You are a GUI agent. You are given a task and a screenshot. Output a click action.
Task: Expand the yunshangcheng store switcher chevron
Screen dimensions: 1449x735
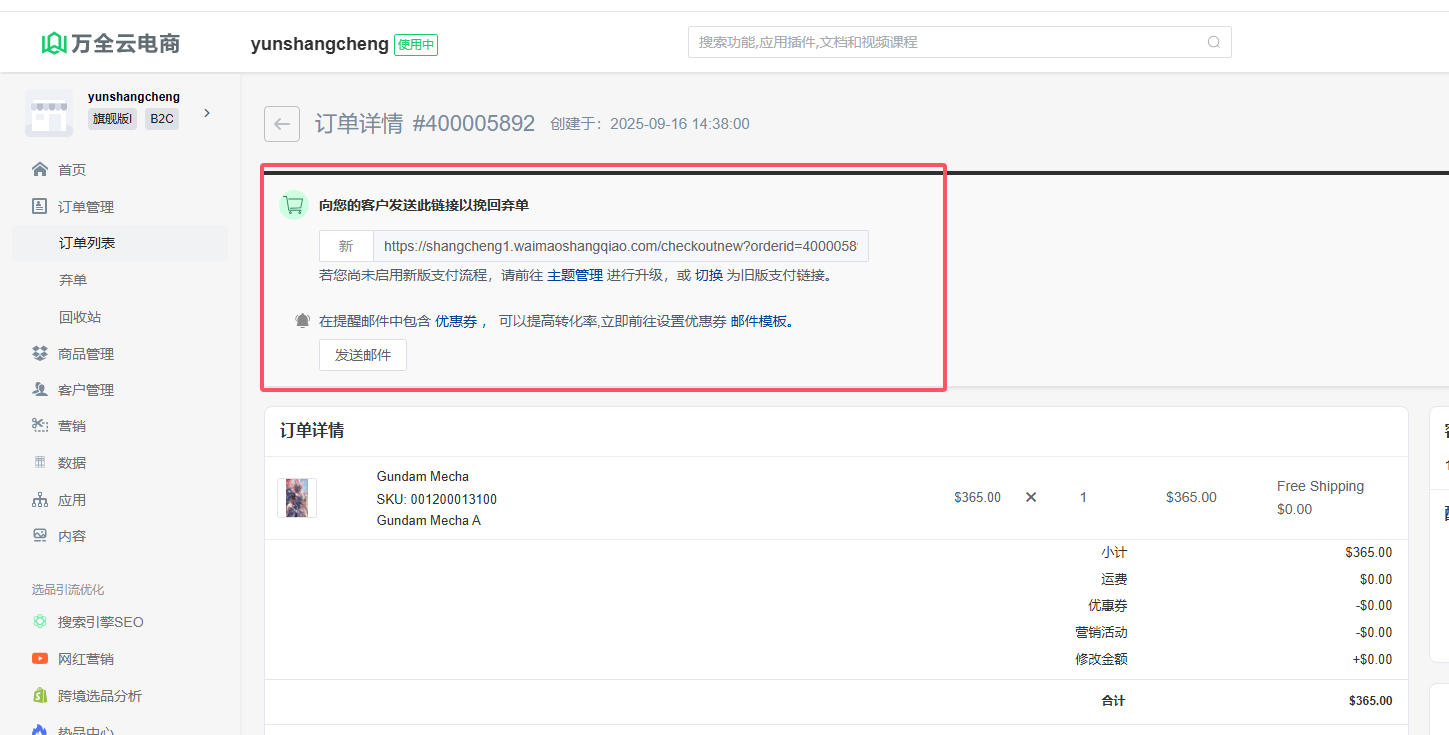pyautogui.click(x=207, y=113)
